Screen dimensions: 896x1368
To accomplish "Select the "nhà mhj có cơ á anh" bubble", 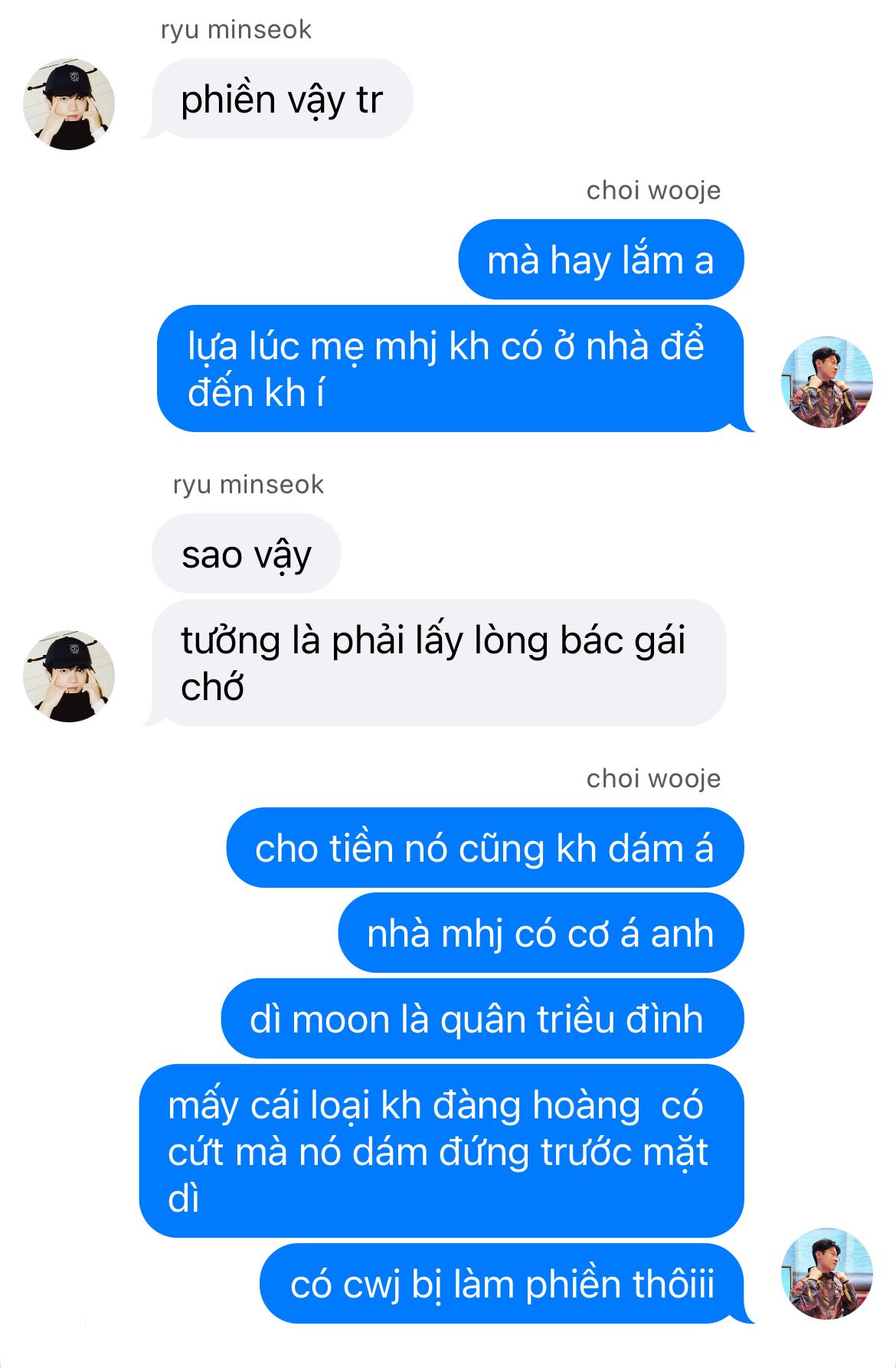I will (x=541, y=933).
